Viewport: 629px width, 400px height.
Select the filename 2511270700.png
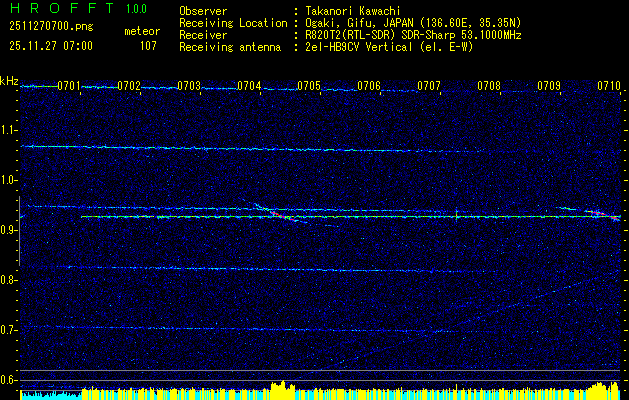[x=51, y=27]
